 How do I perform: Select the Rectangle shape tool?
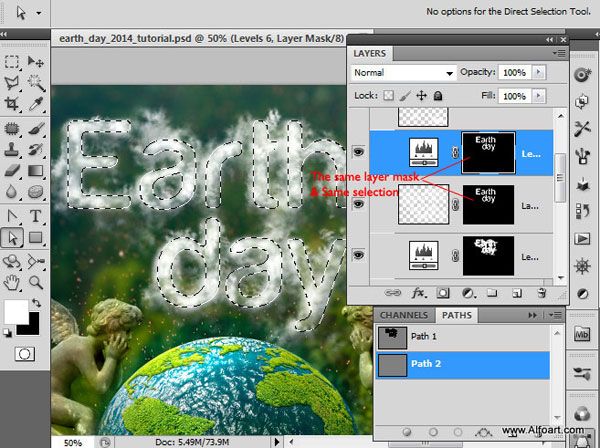(x=36, y=238)
